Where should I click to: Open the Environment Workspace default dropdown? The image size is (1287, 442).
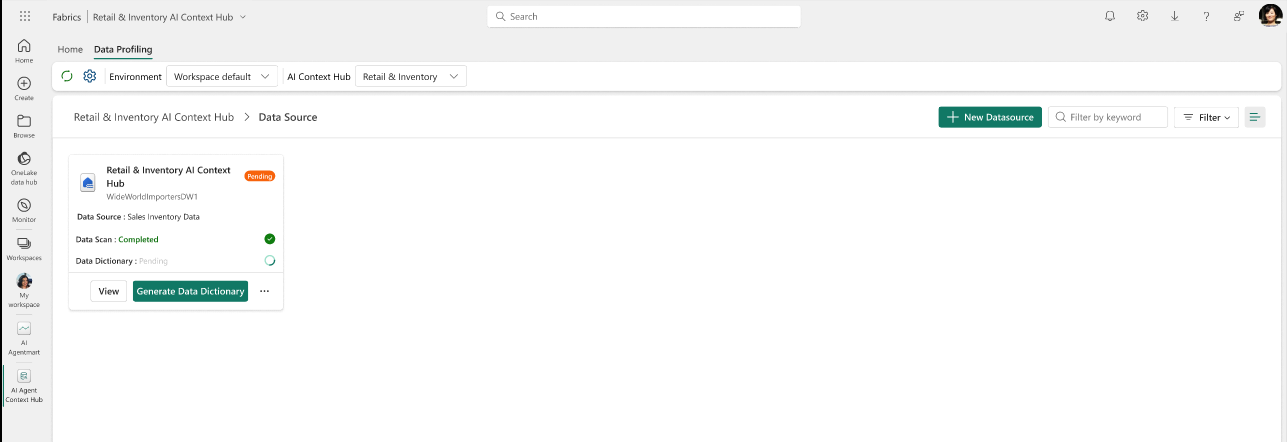222,76
